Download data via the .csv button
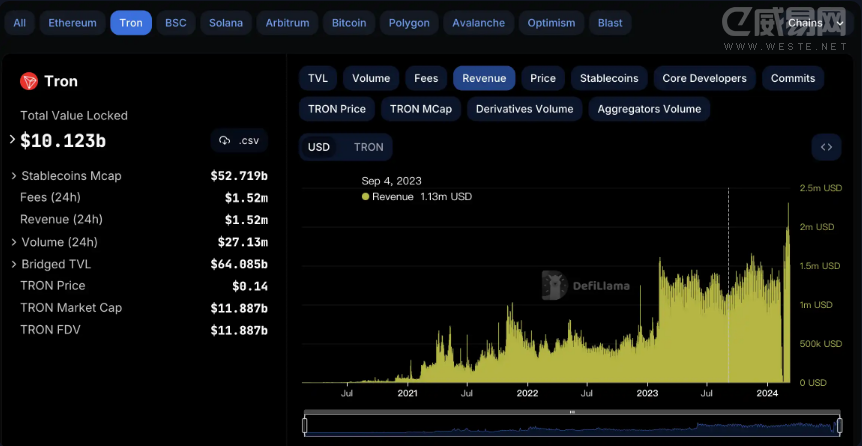Screen dimensions: 862x446 239,141
